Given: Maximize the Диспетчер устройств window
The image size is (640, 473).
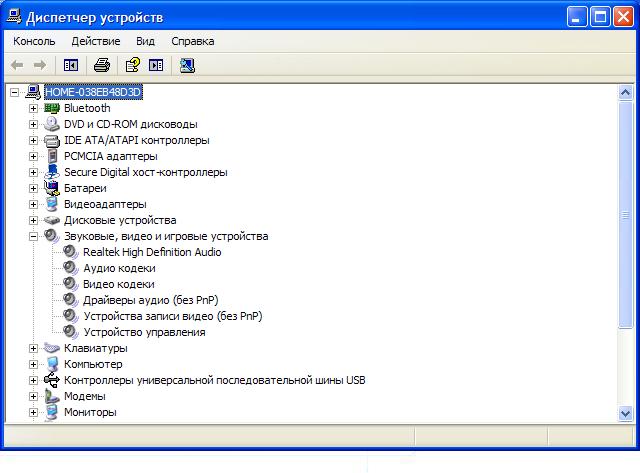Looking at the screenshot, I should pyautogui.click(x=600, y=17).
